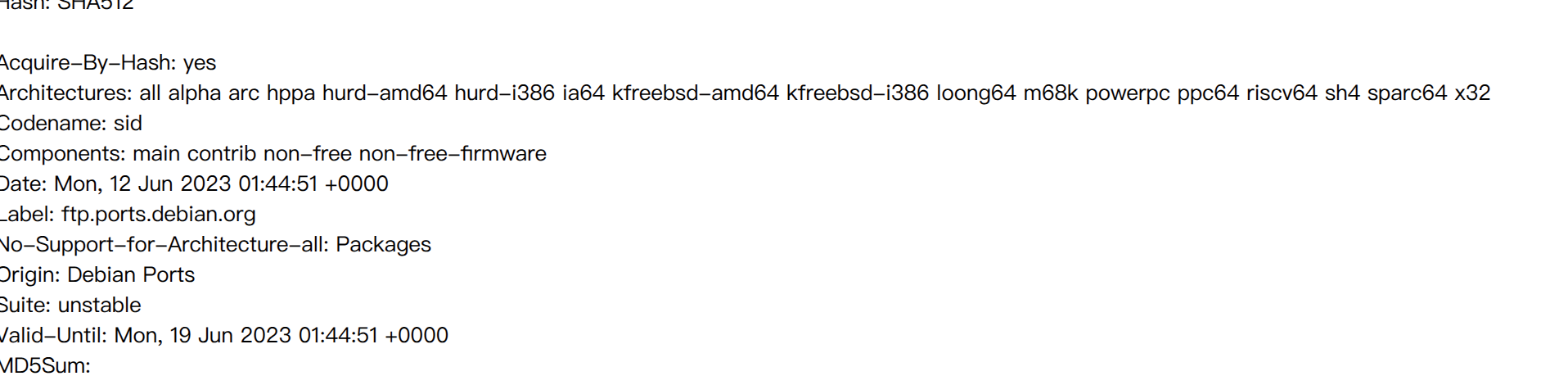Image resolution: width=1568 pixels, height=385 pixels.
Task: Click 'x32' at end of Architectures line
Action: click(1472, 93)
